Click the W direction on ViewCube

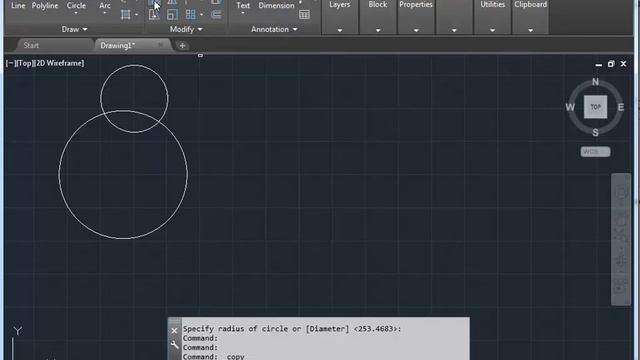pos(570,107)
